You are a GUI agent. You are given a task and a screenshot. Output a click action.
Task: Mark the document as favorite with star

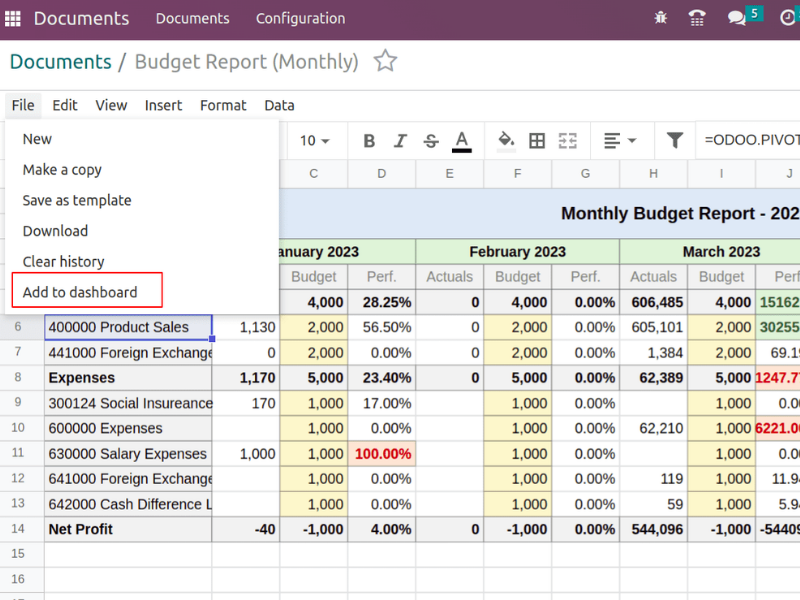(x=385, y=62)
